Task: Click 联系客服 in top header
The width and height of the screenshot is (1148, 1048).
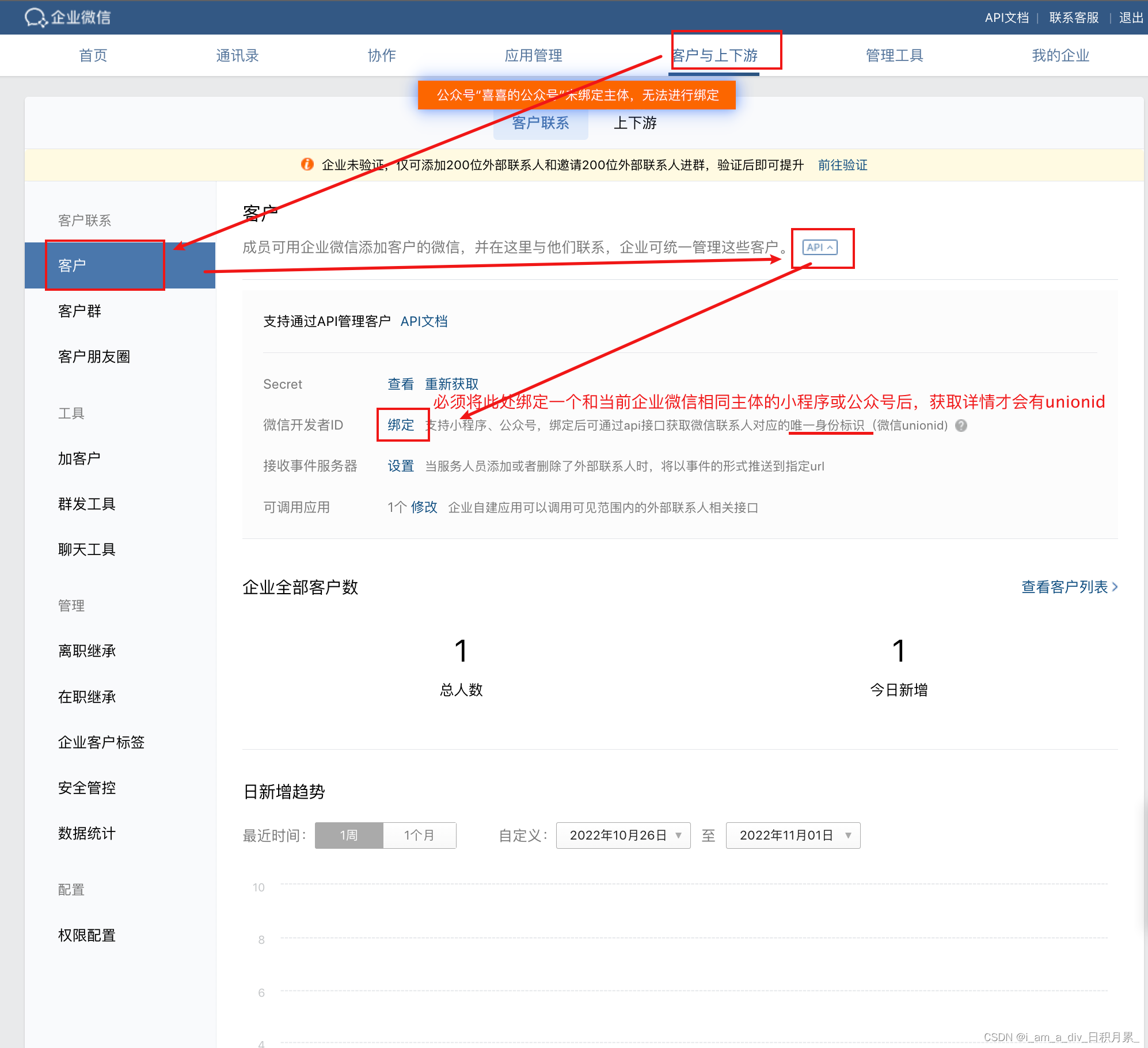Action: click(x=1074, y=18)
